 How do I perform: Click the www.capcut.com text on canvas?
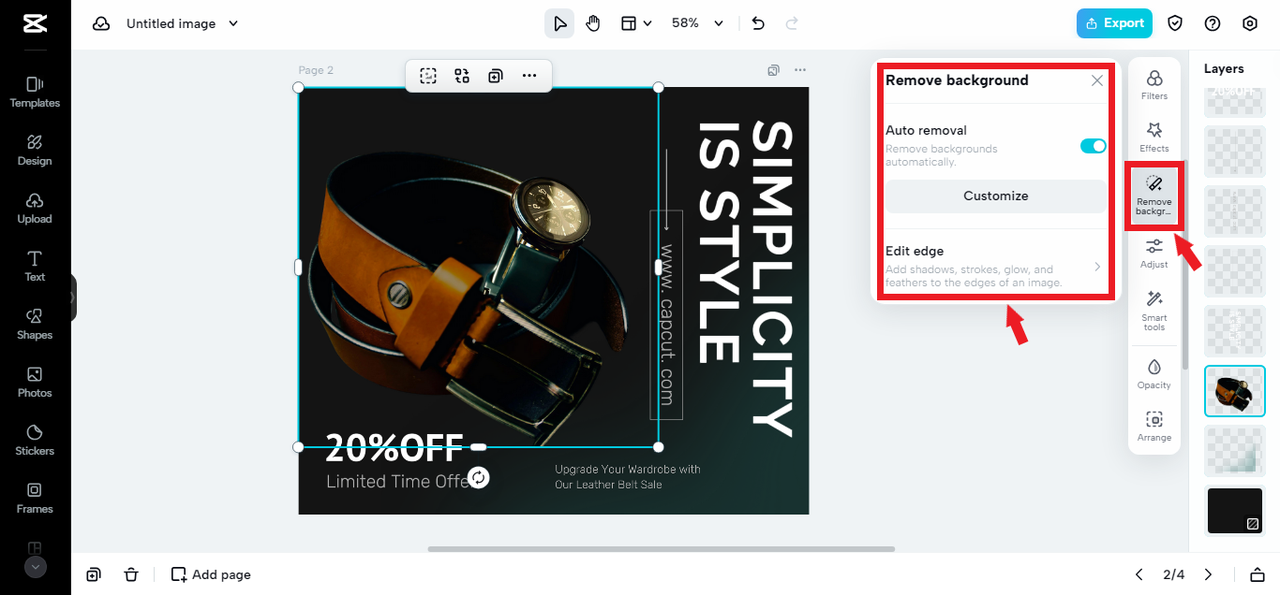point(666,325)
